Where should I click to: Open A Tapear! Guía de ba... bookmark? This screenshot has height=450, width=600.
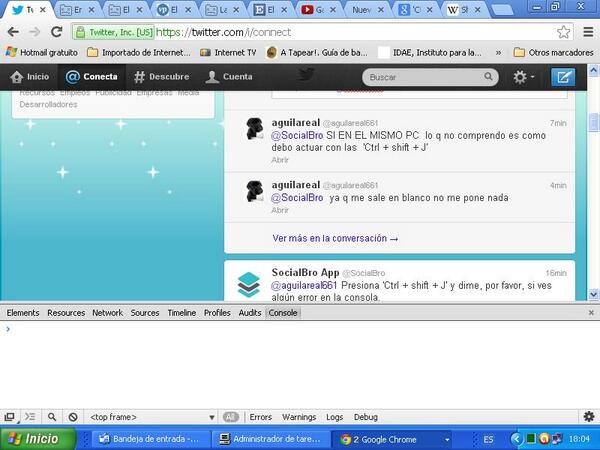click(317, 52)
